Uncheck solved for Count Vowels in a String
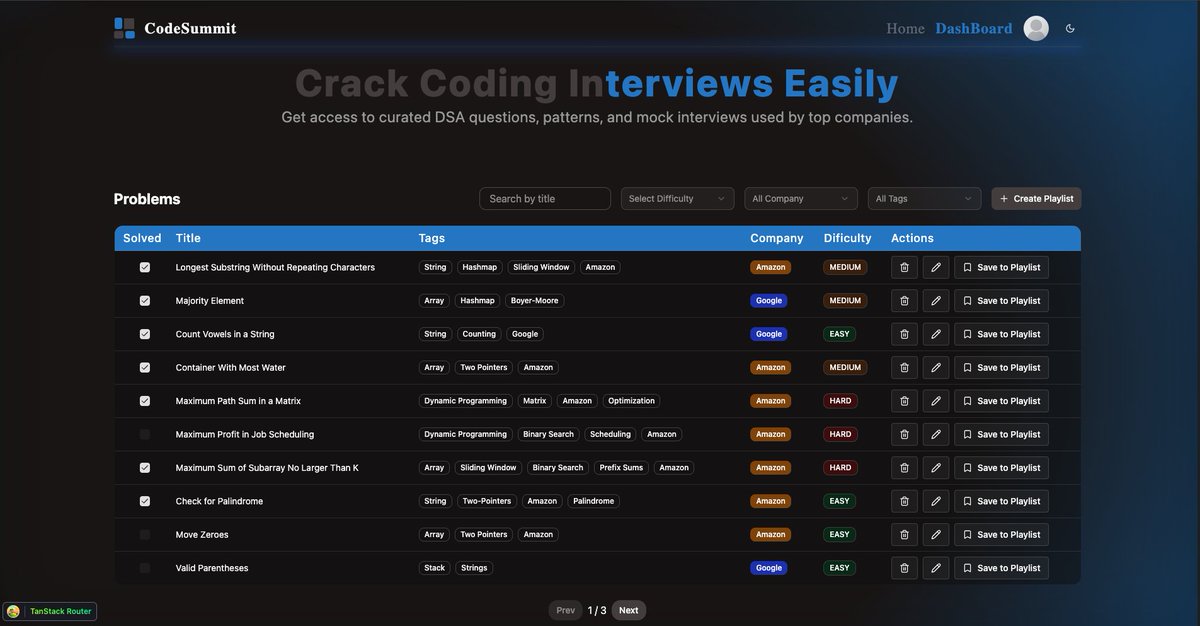1200x626 pixels. (x=145, y=334)
